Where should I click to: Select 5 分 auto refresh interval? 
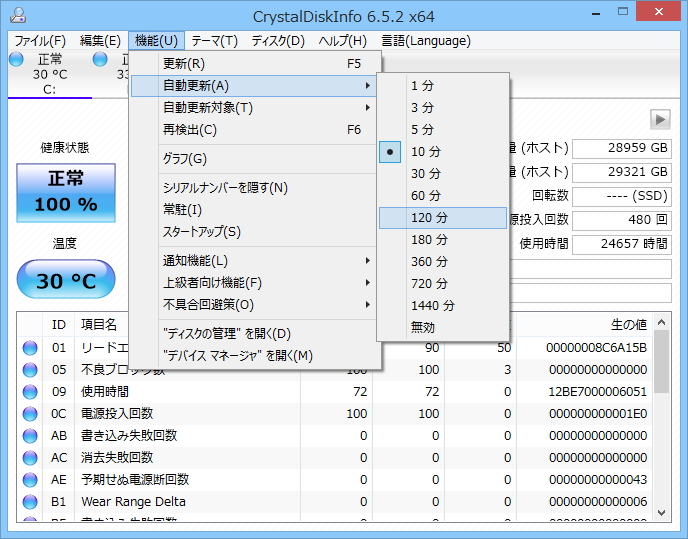(443, 129)
